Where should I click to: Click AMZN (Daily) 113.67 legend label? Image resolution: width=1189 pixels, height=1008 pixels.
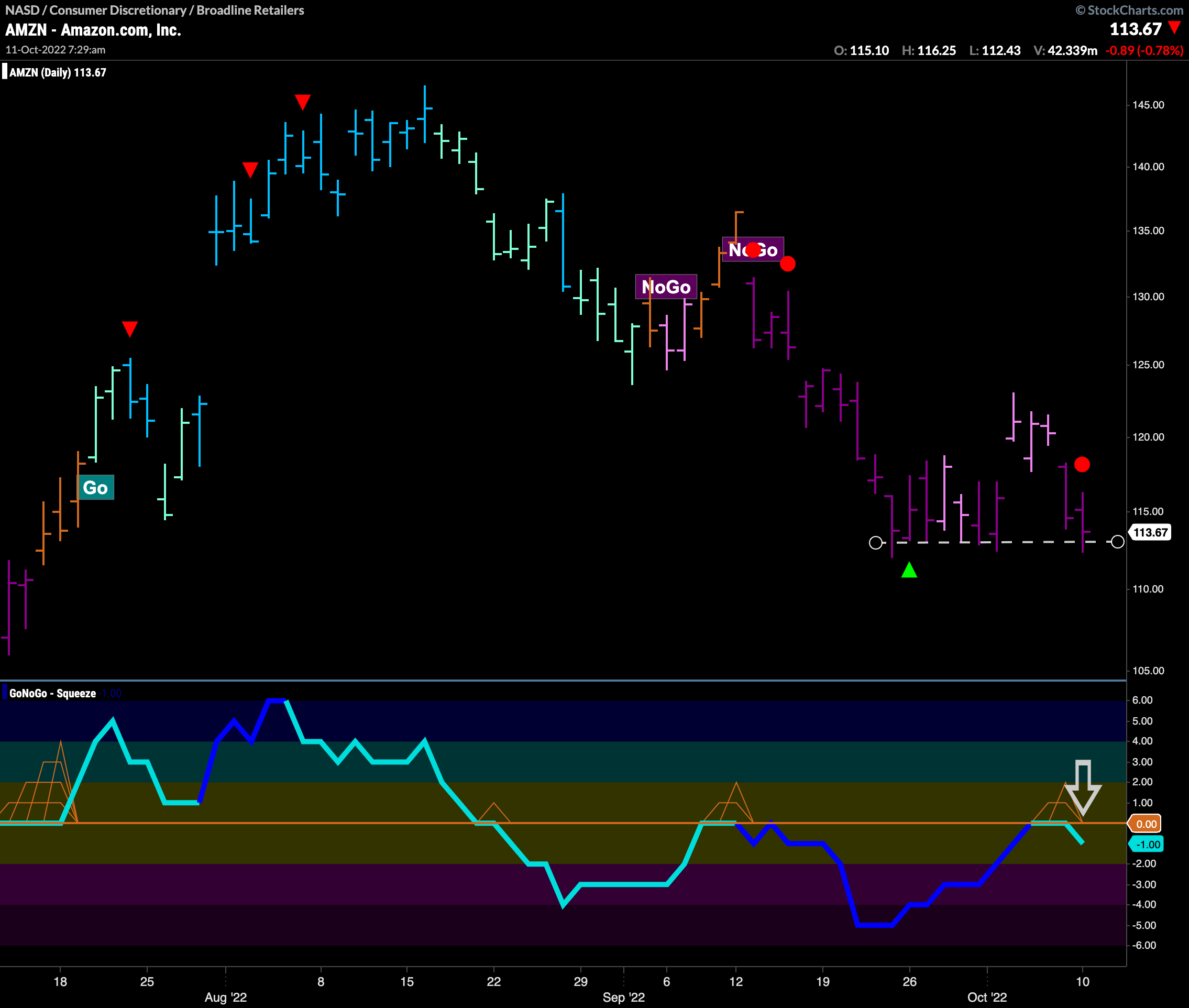click(58, 73)
